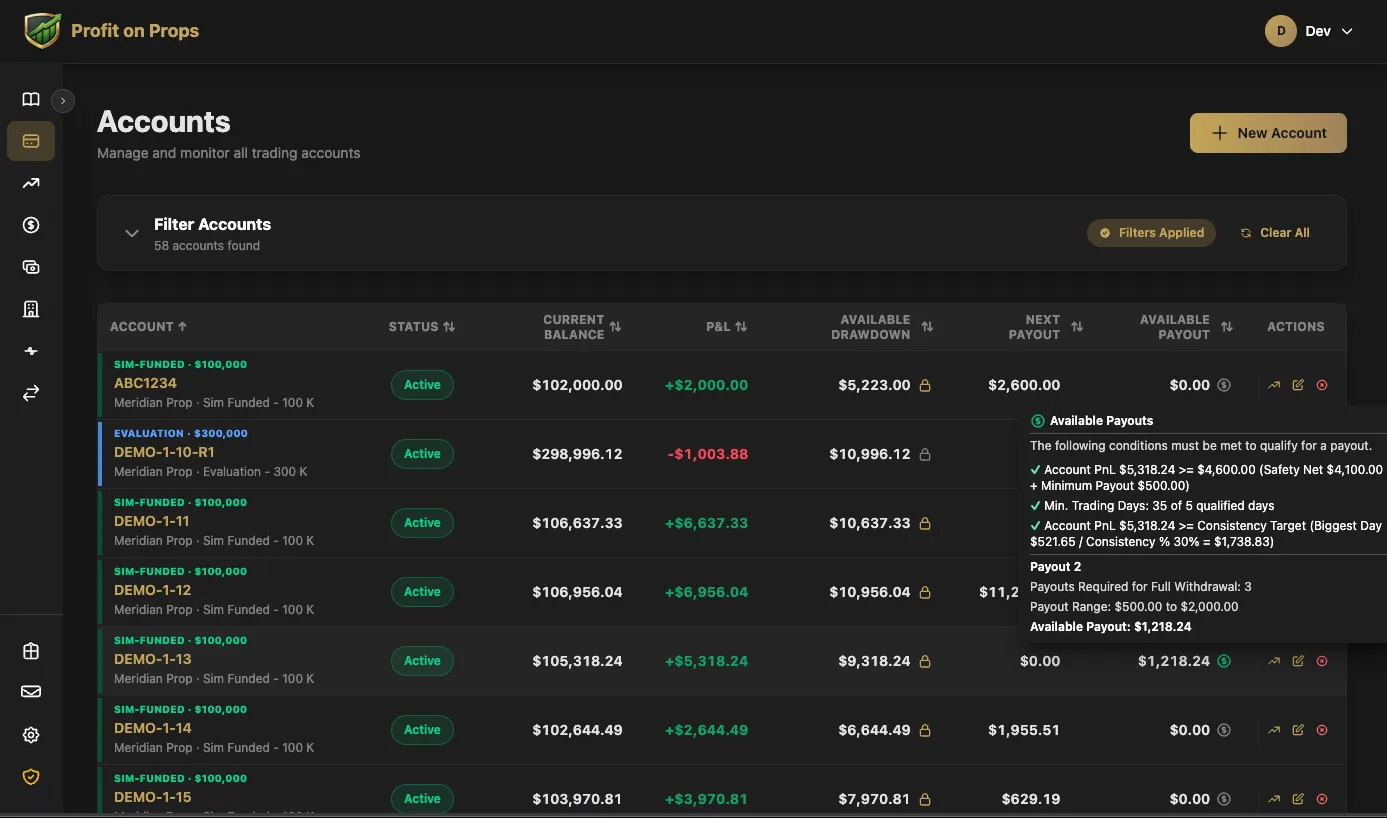Open the journal book icon in sidebar
This screenshot has width=1387, height=818.
31,99
